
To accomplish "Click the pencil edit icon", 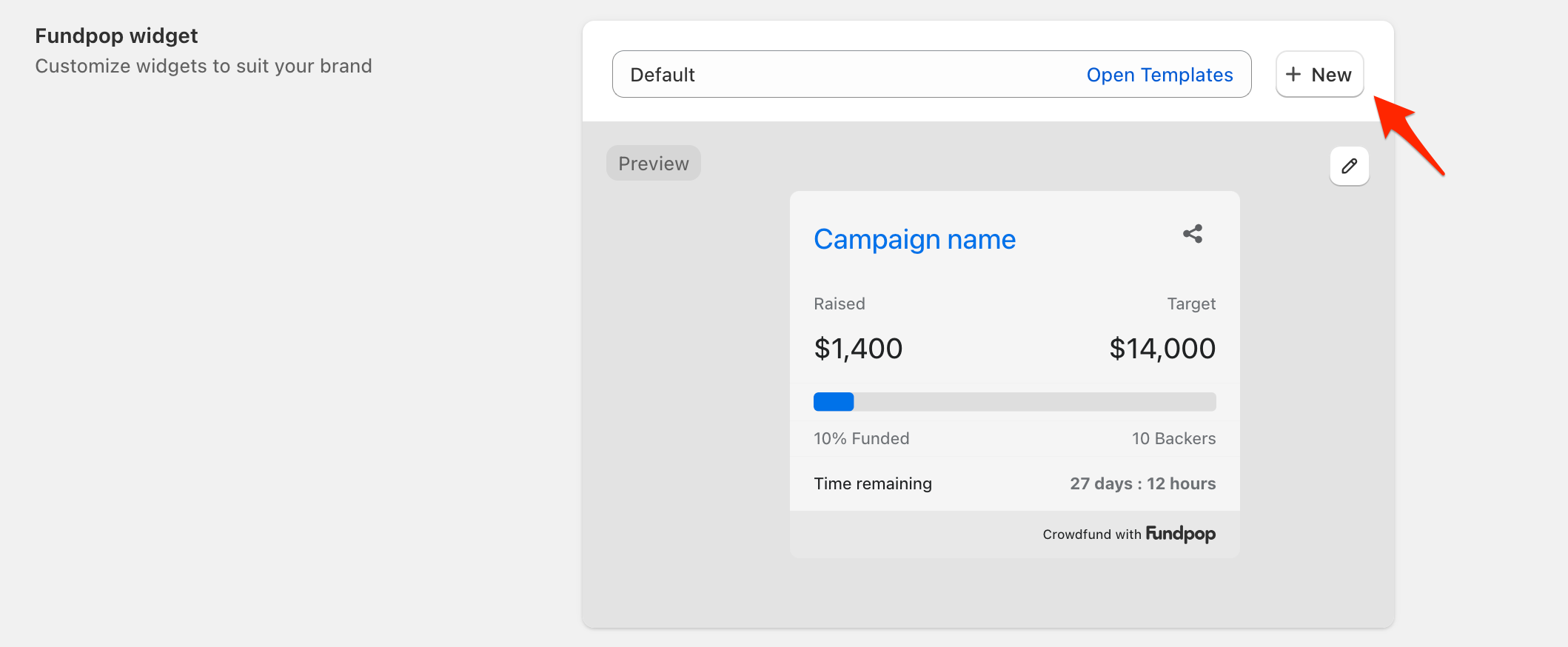I will pos(1349,166).
